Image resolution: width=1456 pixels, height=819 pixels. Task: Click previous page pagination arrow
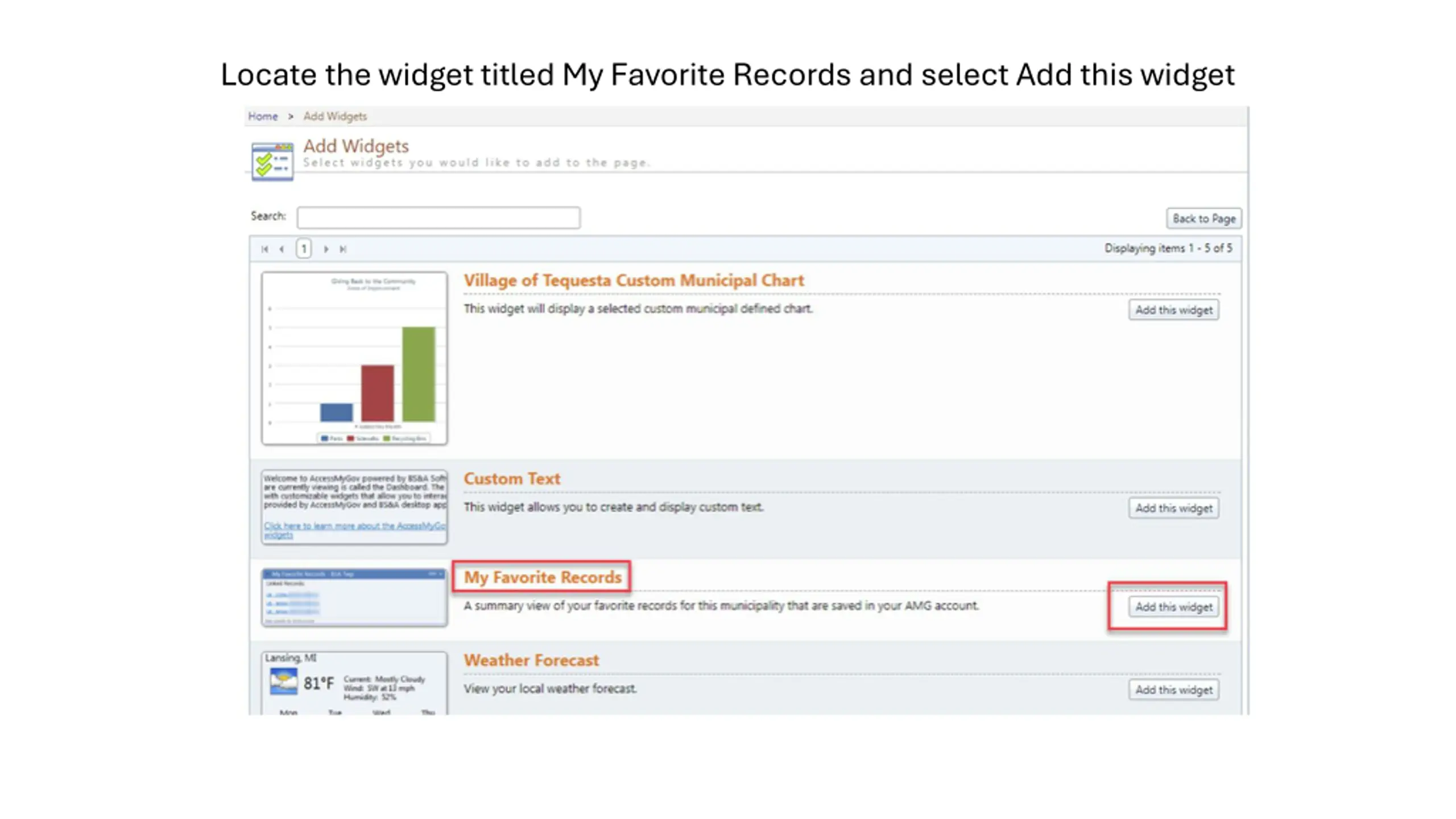coord(282,249)
